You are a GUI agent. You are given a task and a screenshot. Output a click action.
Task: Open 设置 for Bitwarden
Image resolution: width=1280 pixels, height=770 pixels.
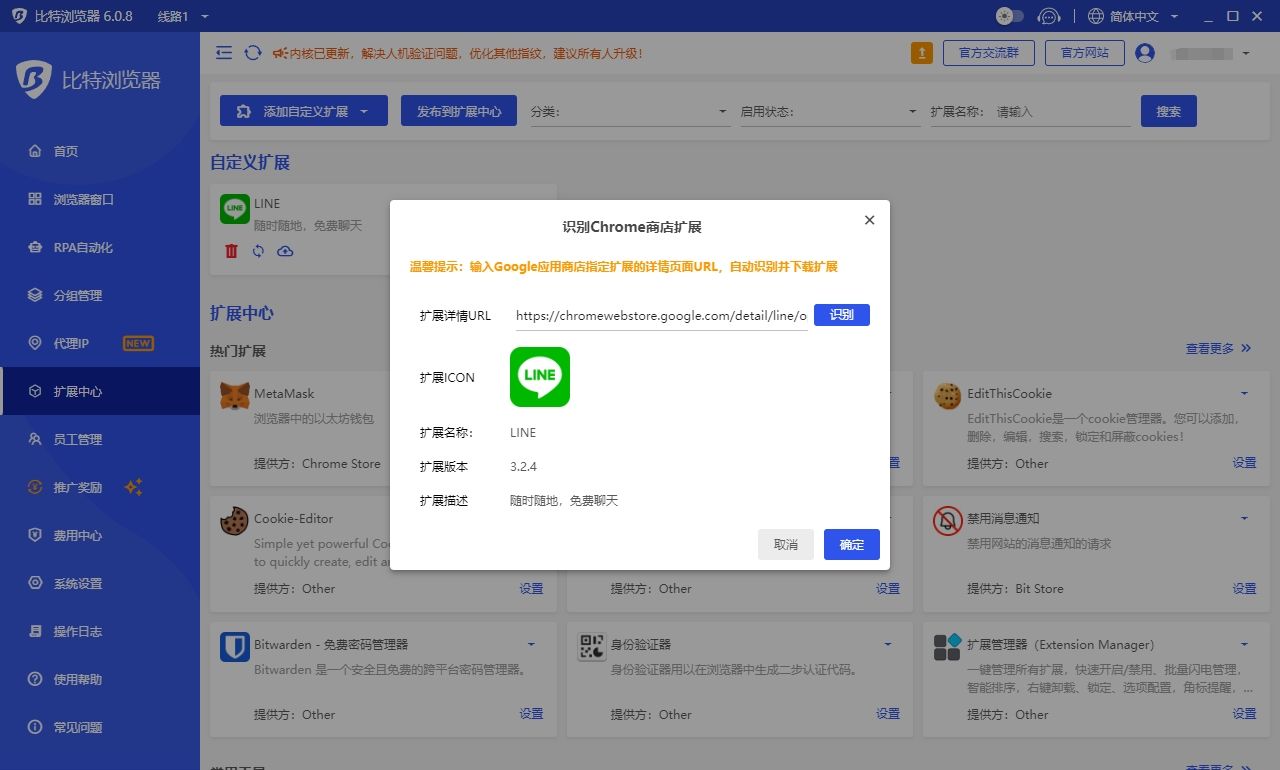(x=531, y=714)
